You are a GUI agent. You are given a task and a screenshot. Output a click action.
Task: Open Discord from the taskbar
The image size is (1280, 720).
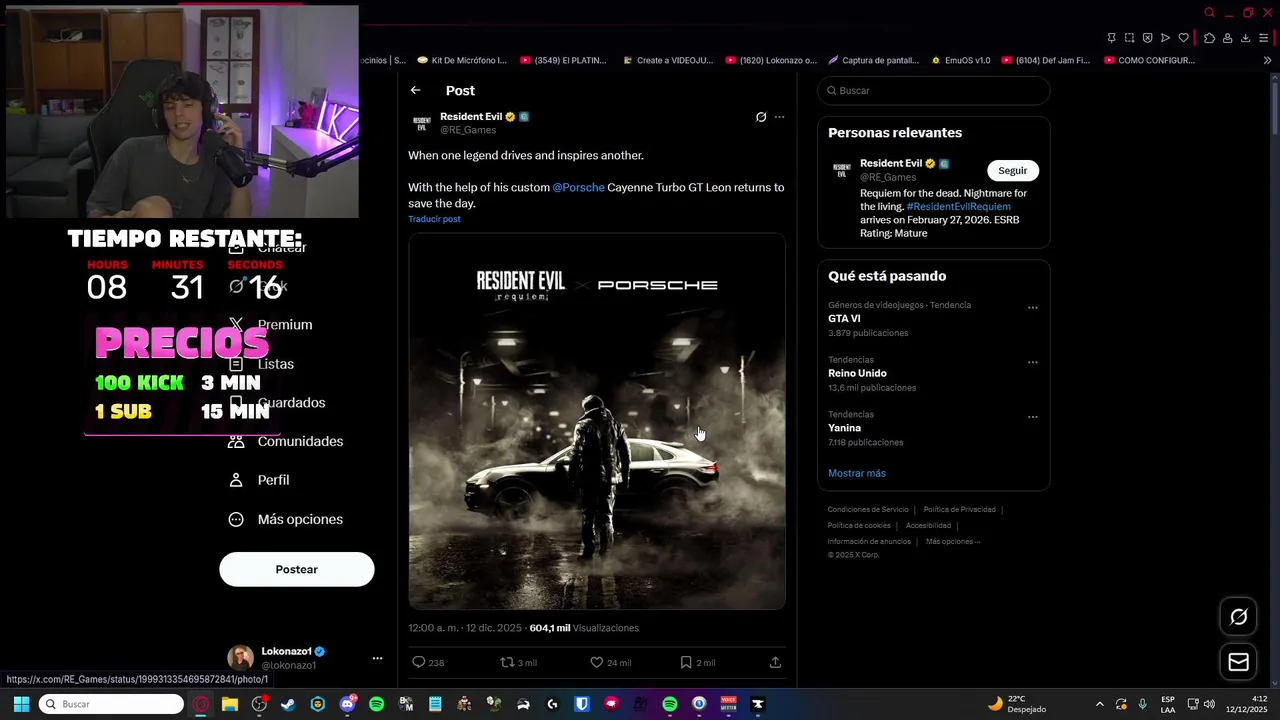tap(347, 704)
